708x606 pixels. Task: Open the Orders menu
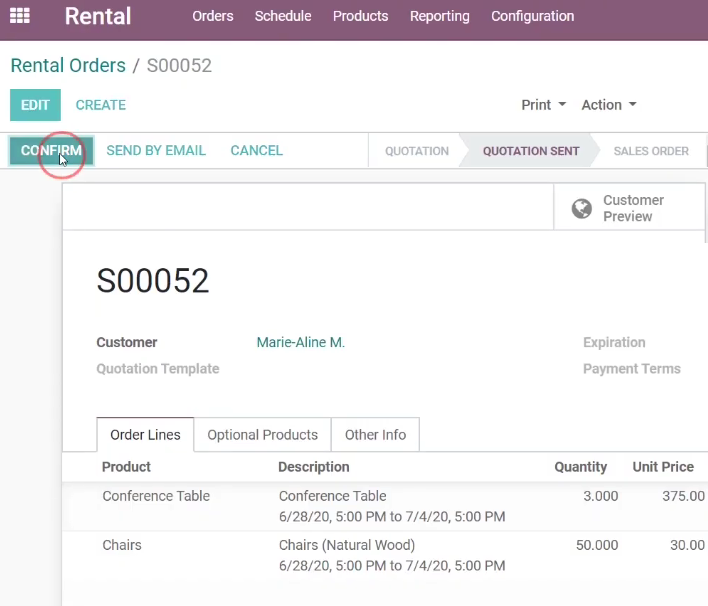pos(213,16)
